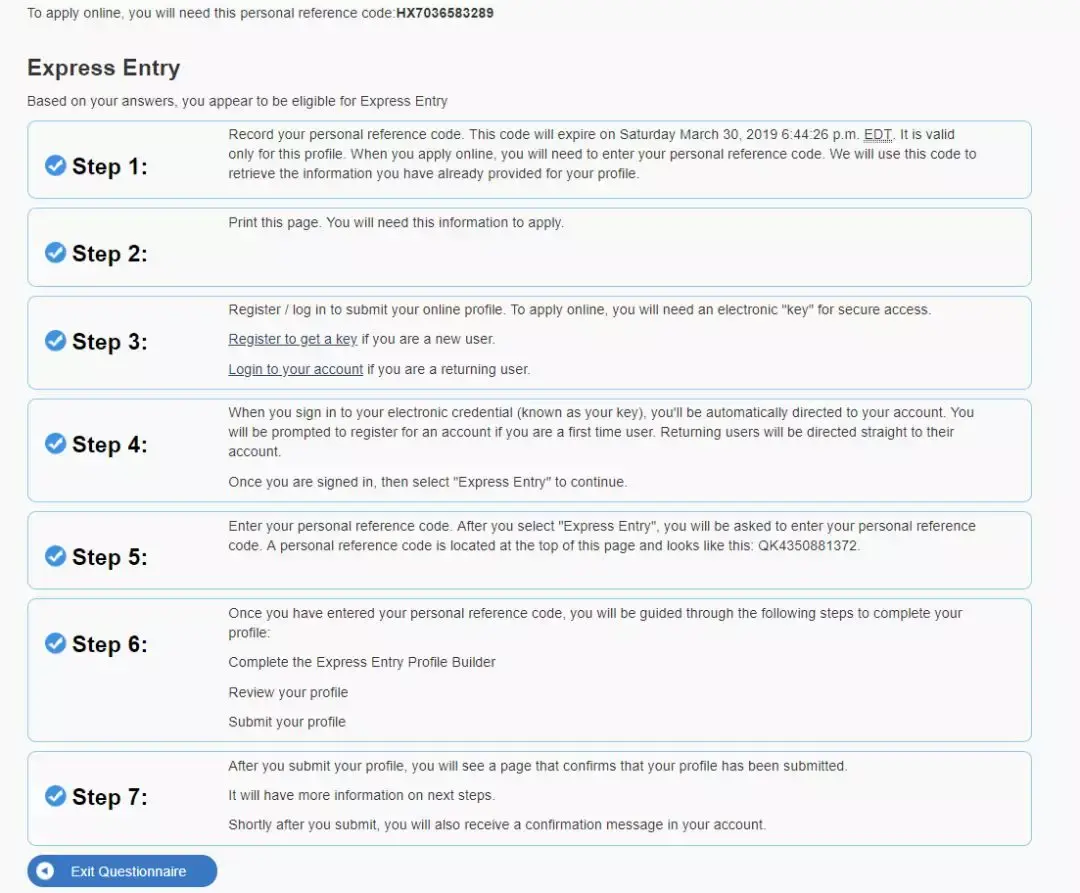The height and width of the screenshot is (893, 1080).
Task: Click the Step 2 blue checkmark icon
Action: pyautogui.click(x=56, y=253)
